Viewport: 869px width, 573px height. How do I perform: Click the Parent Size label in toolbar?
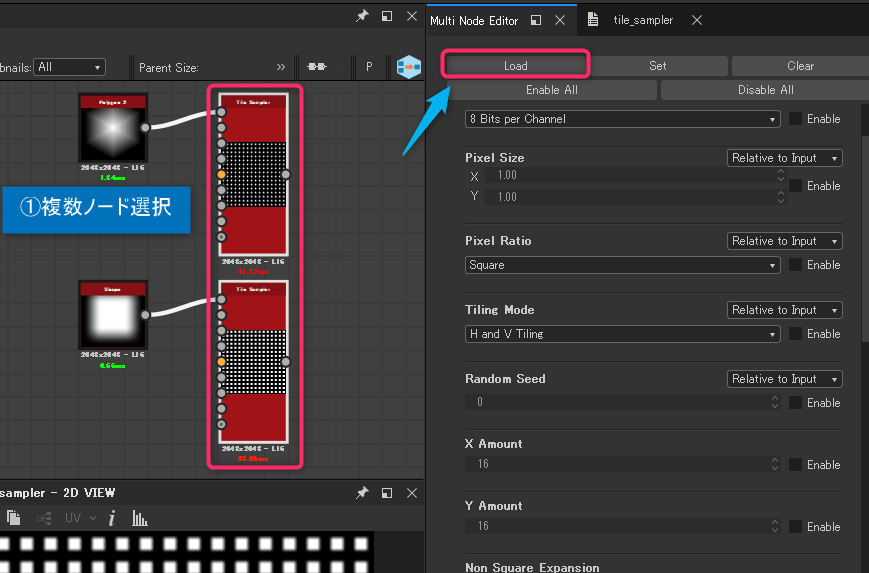pyautogui.click(x=168, y=68)
